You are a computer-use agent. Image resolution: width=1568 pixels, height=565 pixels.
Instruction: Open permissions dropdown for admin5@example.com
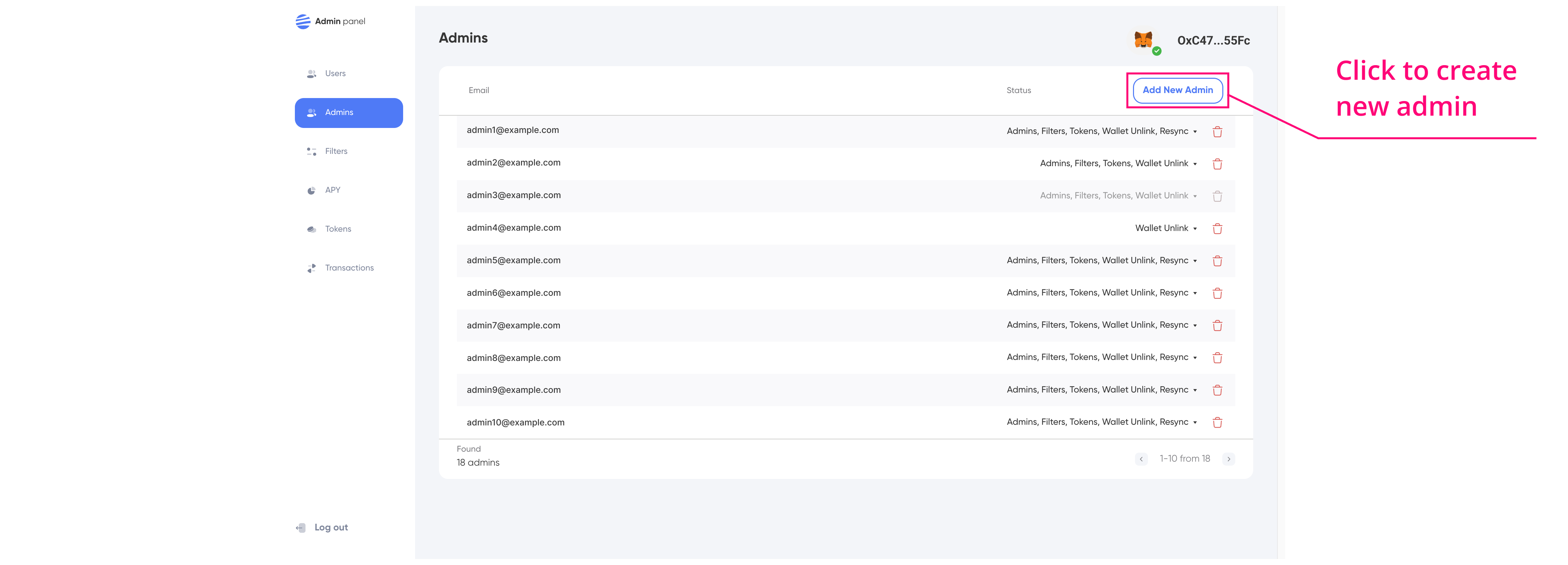click(1195, 261)
